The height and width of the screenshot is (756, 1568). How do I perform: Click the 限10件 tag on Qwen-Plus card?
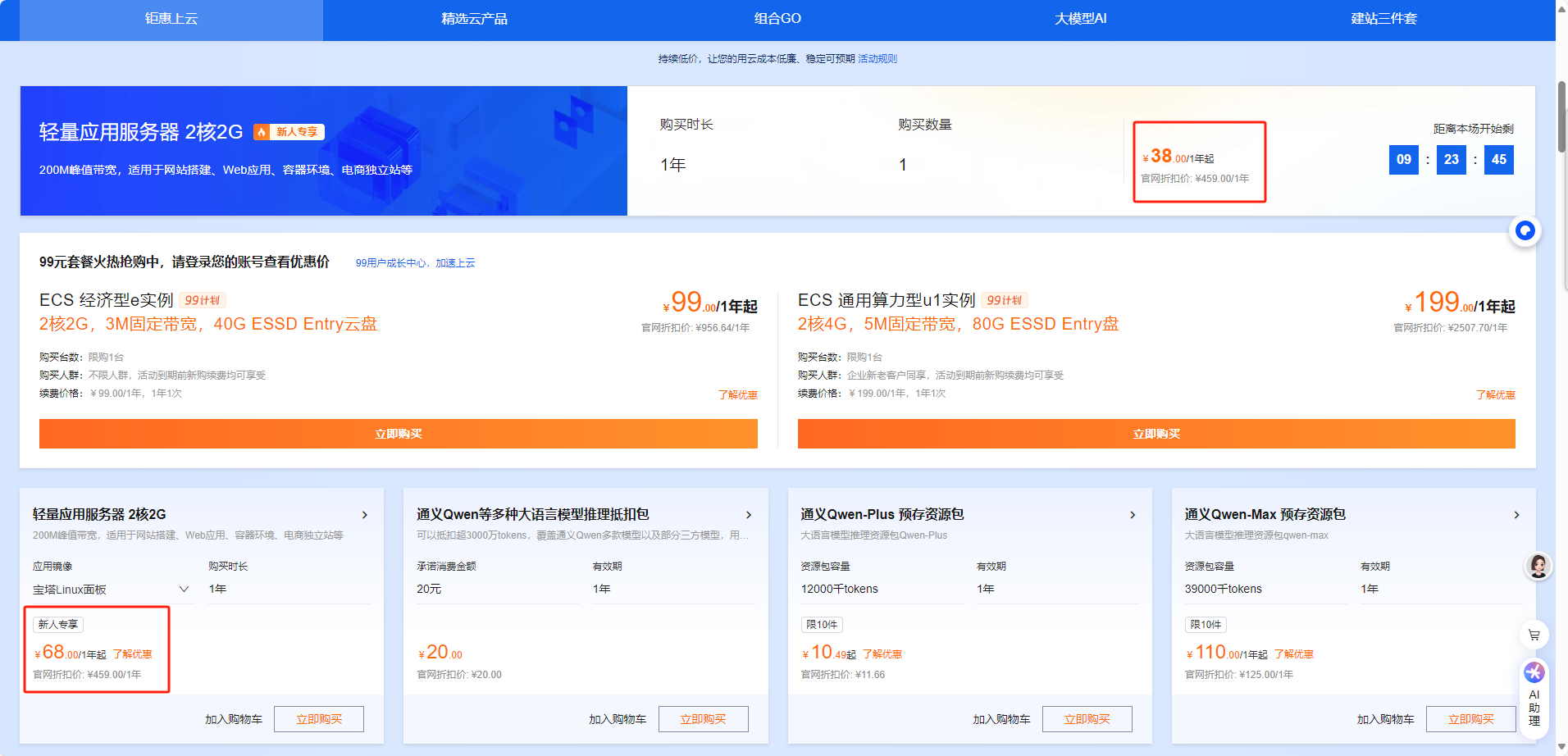pos(822,625)
